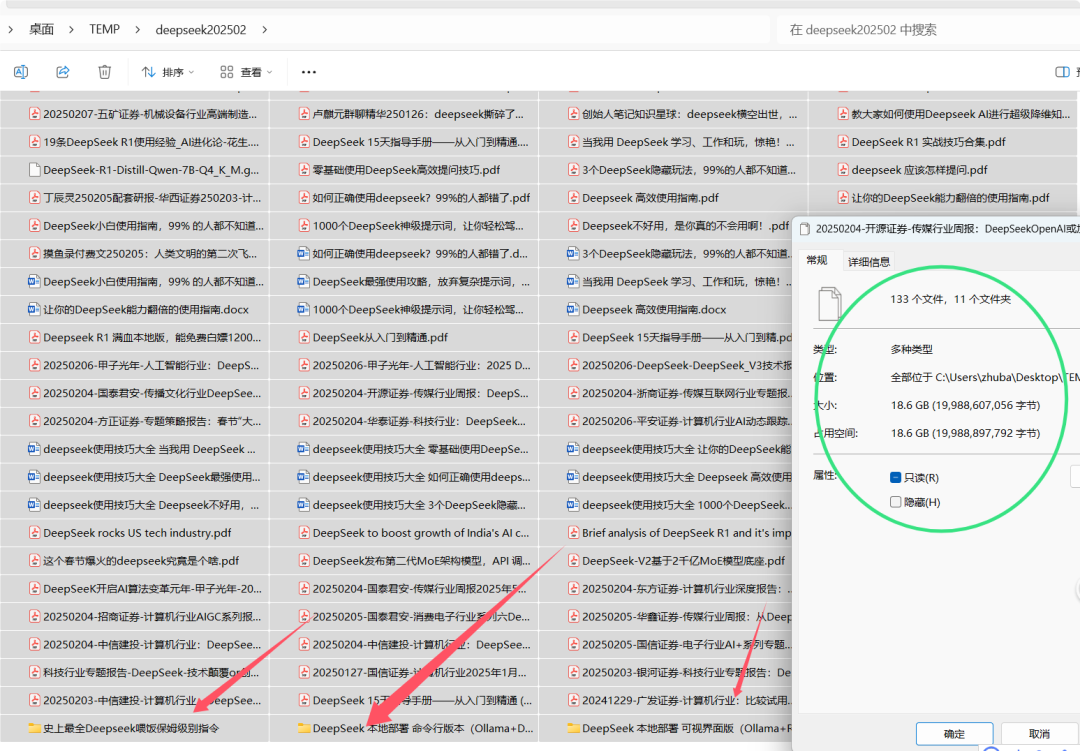Image resolution: width=1080 pixels, height=751 pixels.
Task: Select file 摸鱼录付费文250205:人类文明的第二次飞
Action: [143, 254]
